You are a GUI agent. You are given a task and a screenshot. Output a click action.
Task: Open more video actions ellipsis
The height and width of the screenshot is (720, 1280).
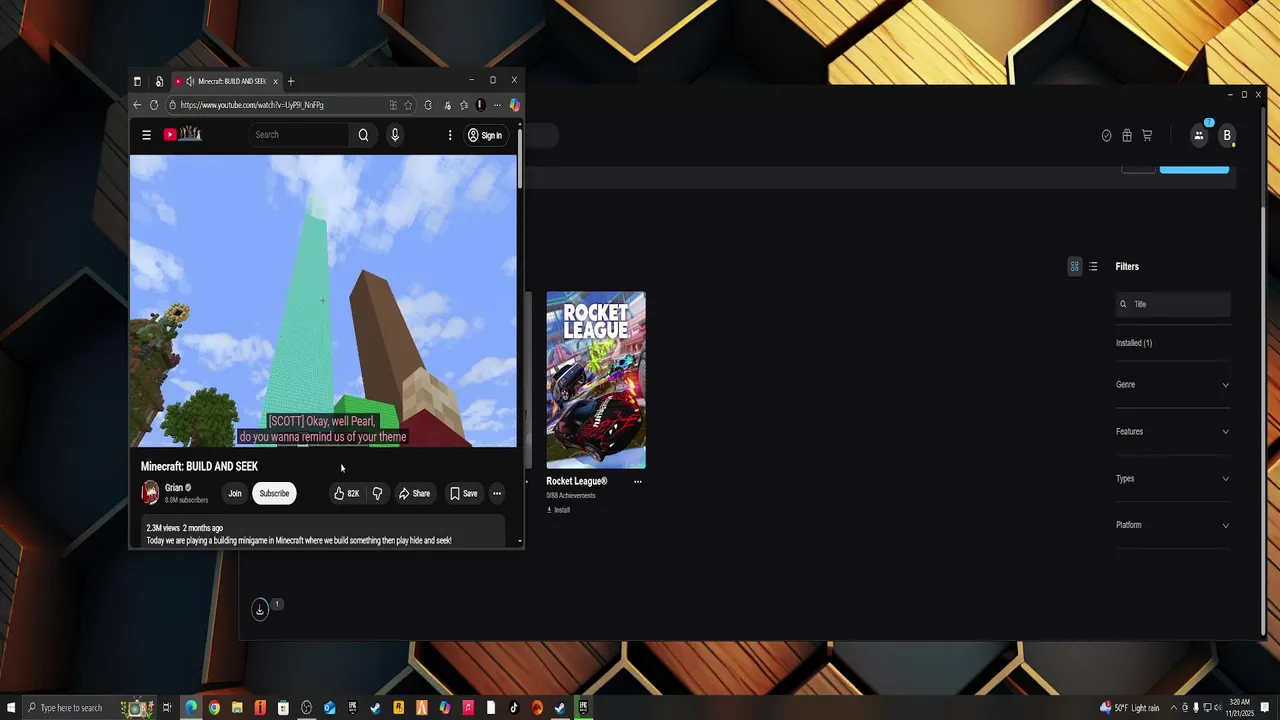(497, 493)
